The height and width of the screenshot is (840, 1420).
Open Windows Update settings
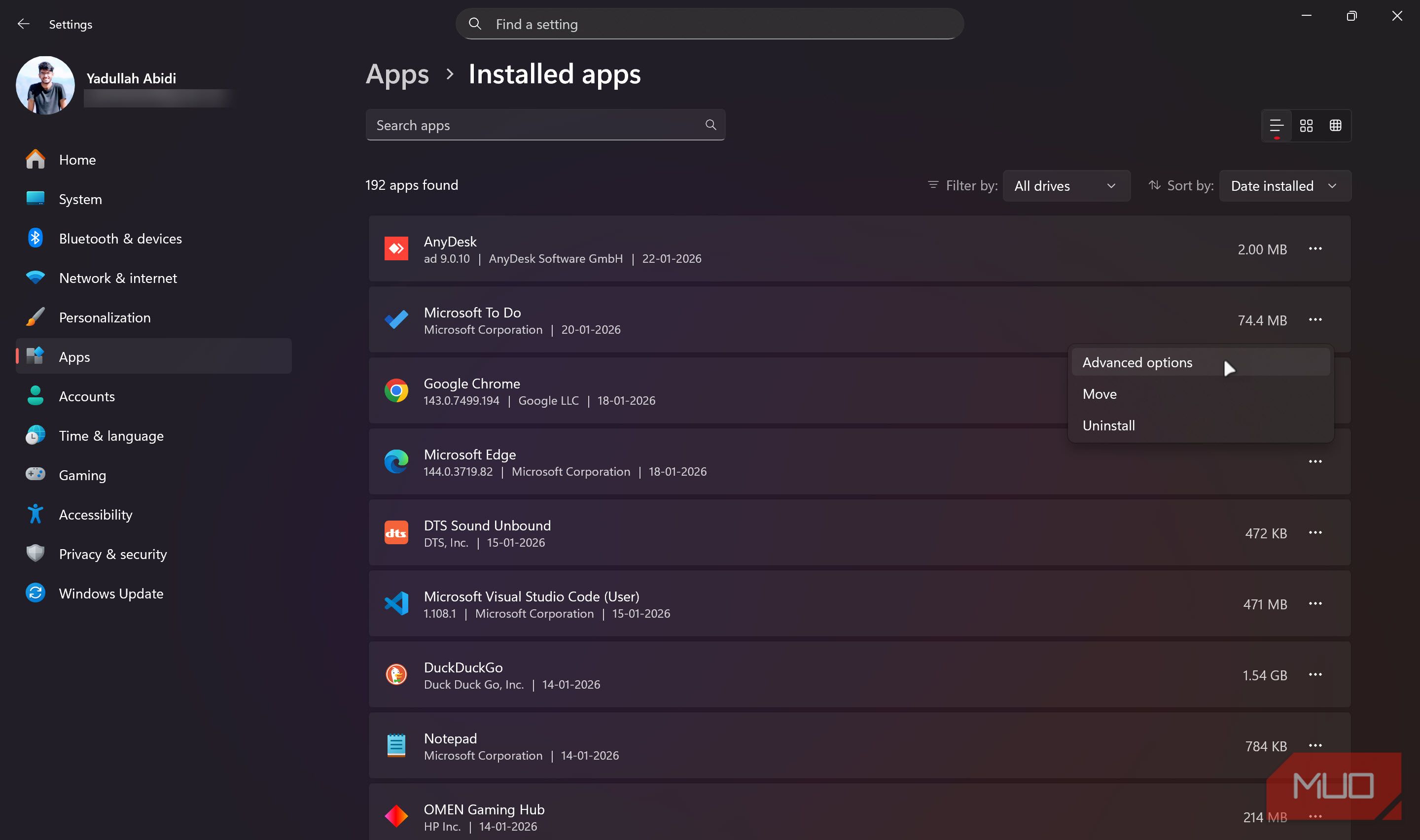pos(153,594)
